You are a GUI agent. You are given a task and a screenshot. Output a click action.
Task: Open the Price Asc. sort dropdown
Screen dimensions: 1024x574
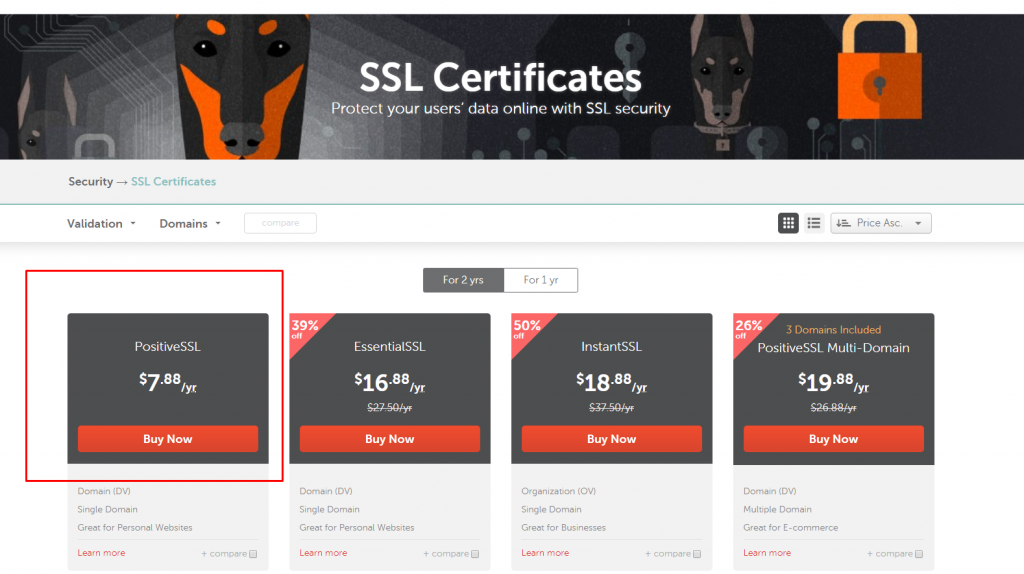point(881,223)
